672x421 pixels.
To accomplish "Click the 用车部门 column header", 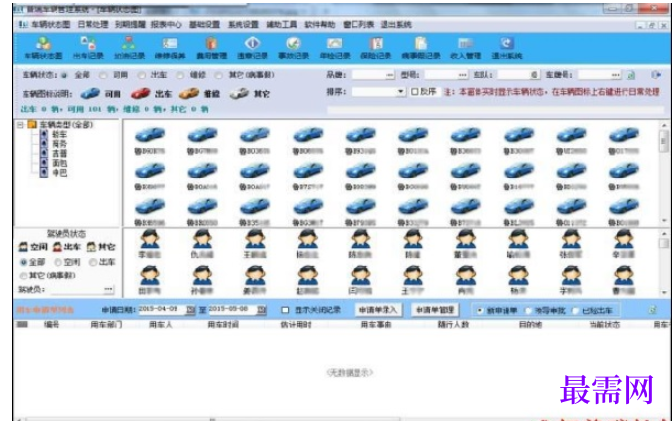I will coord(106,325).
